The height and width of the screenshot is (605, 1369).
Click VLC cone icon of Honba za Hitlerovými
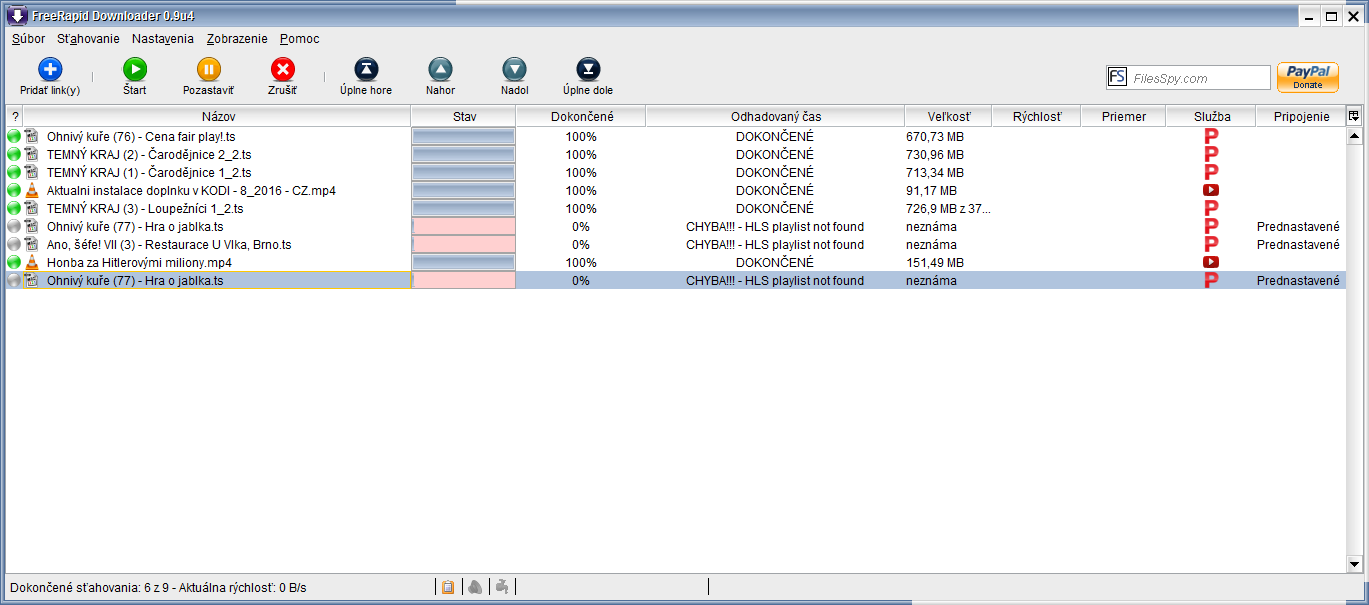(32, 262)
